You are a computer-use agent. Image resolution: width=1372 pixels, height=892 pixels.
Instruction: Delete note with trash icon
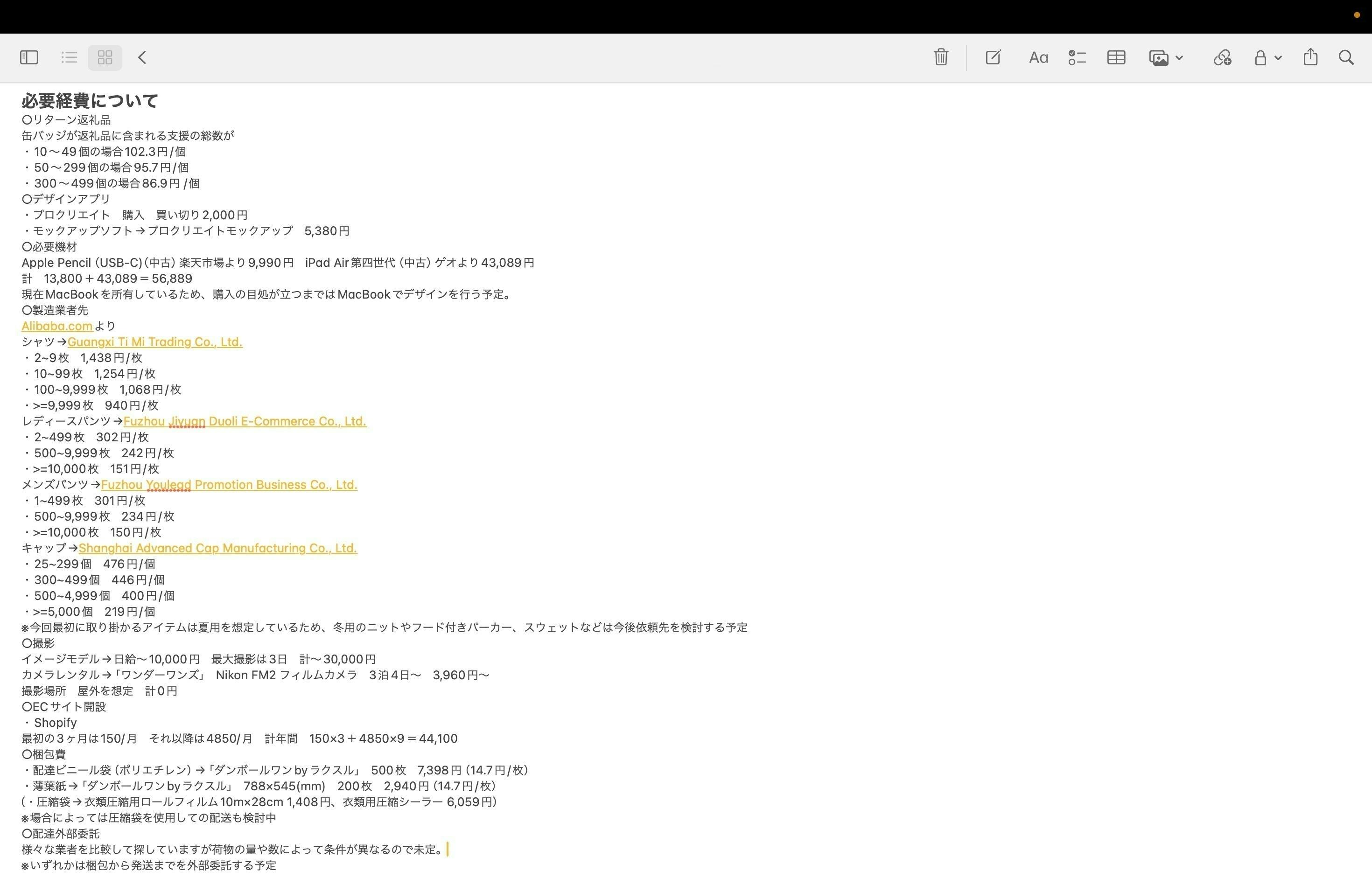[941, 57]
